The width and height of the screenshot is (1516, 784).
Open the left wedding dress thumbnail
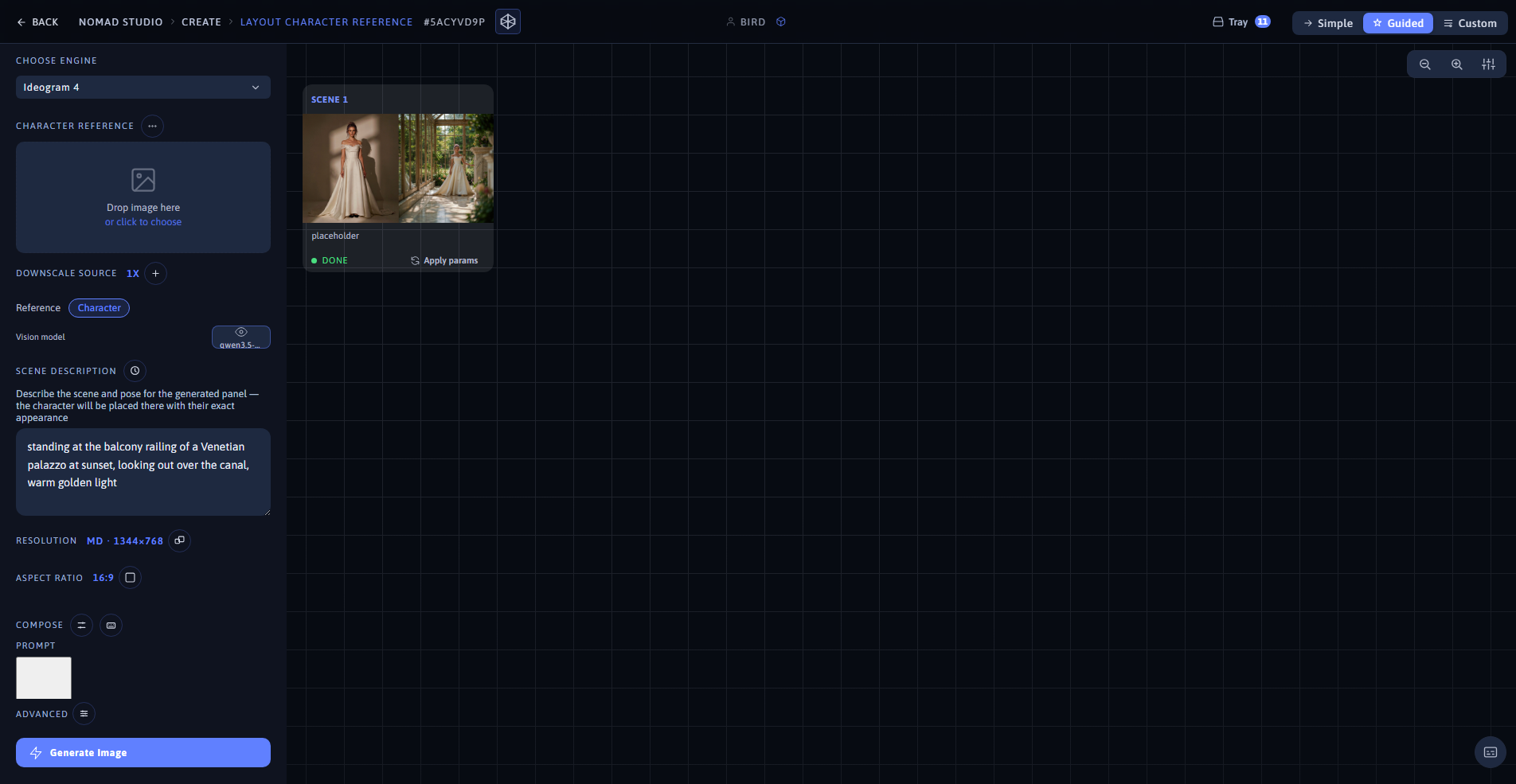[350, 168]
